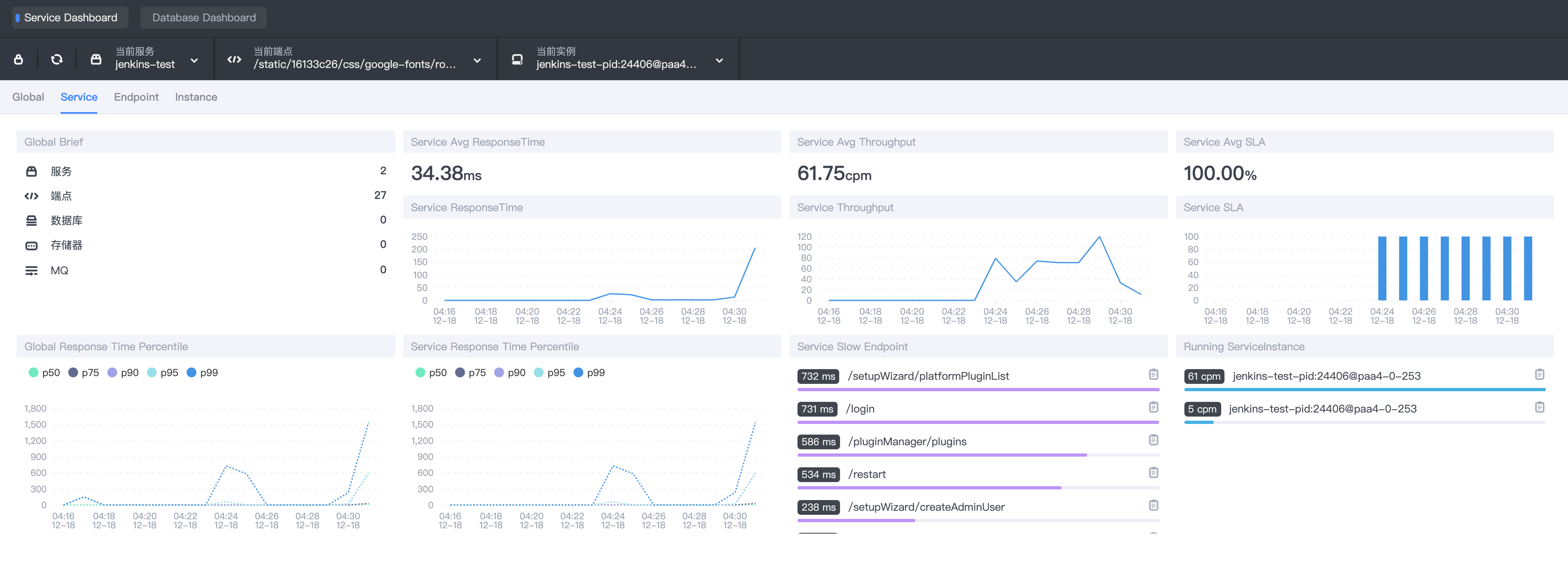Screen dimensions: 1568x568
Task: Toggle p75 in Service Response Time Percentile legend
Action: pyautogui.click(x=470, y=372)
